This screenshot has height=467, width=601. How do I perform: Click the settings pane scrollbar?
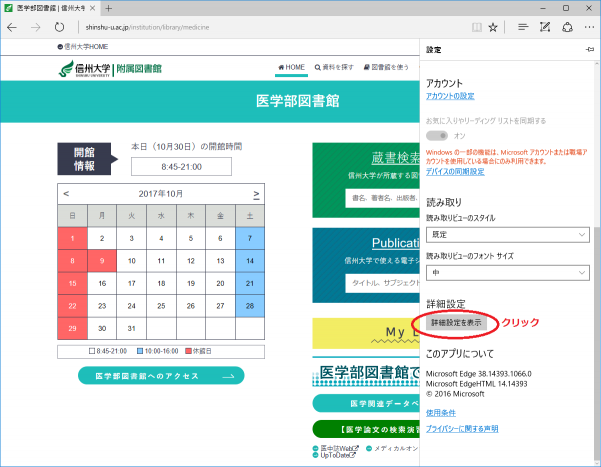597,343
